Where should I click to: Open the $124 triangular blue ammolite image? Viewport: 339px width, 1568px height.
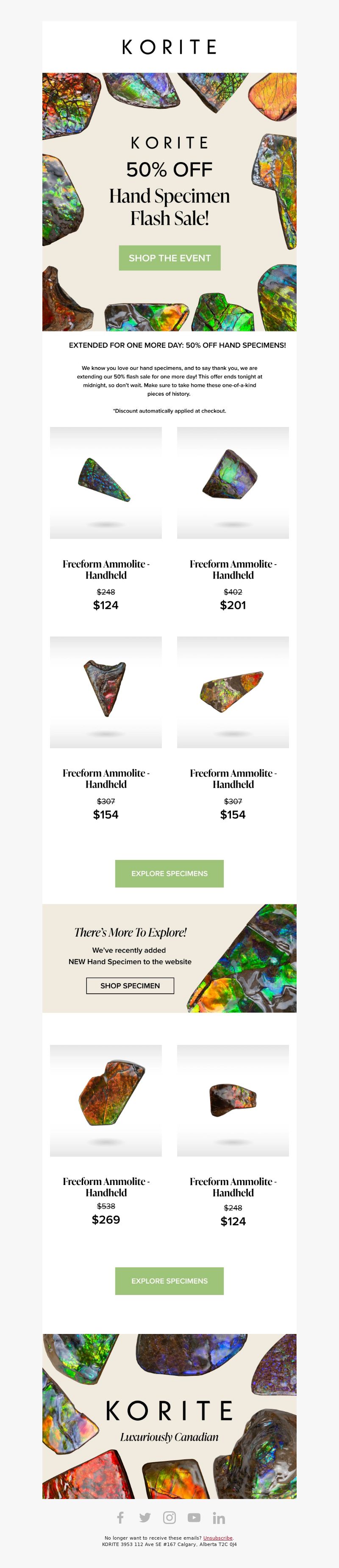(x=106, y=483)
